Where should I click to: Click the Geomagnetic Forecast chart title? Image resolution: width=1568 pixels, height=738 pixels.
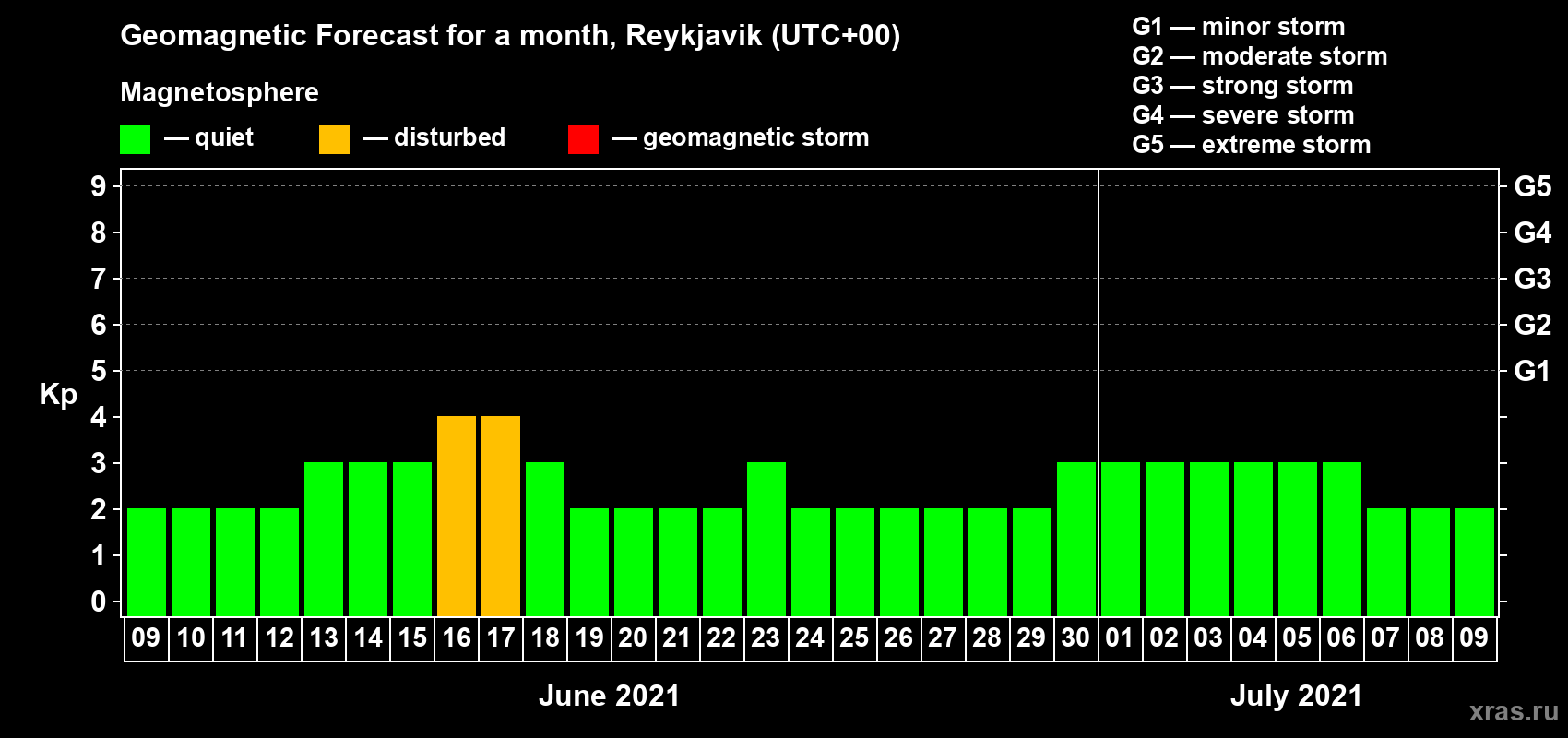[510, 36]
